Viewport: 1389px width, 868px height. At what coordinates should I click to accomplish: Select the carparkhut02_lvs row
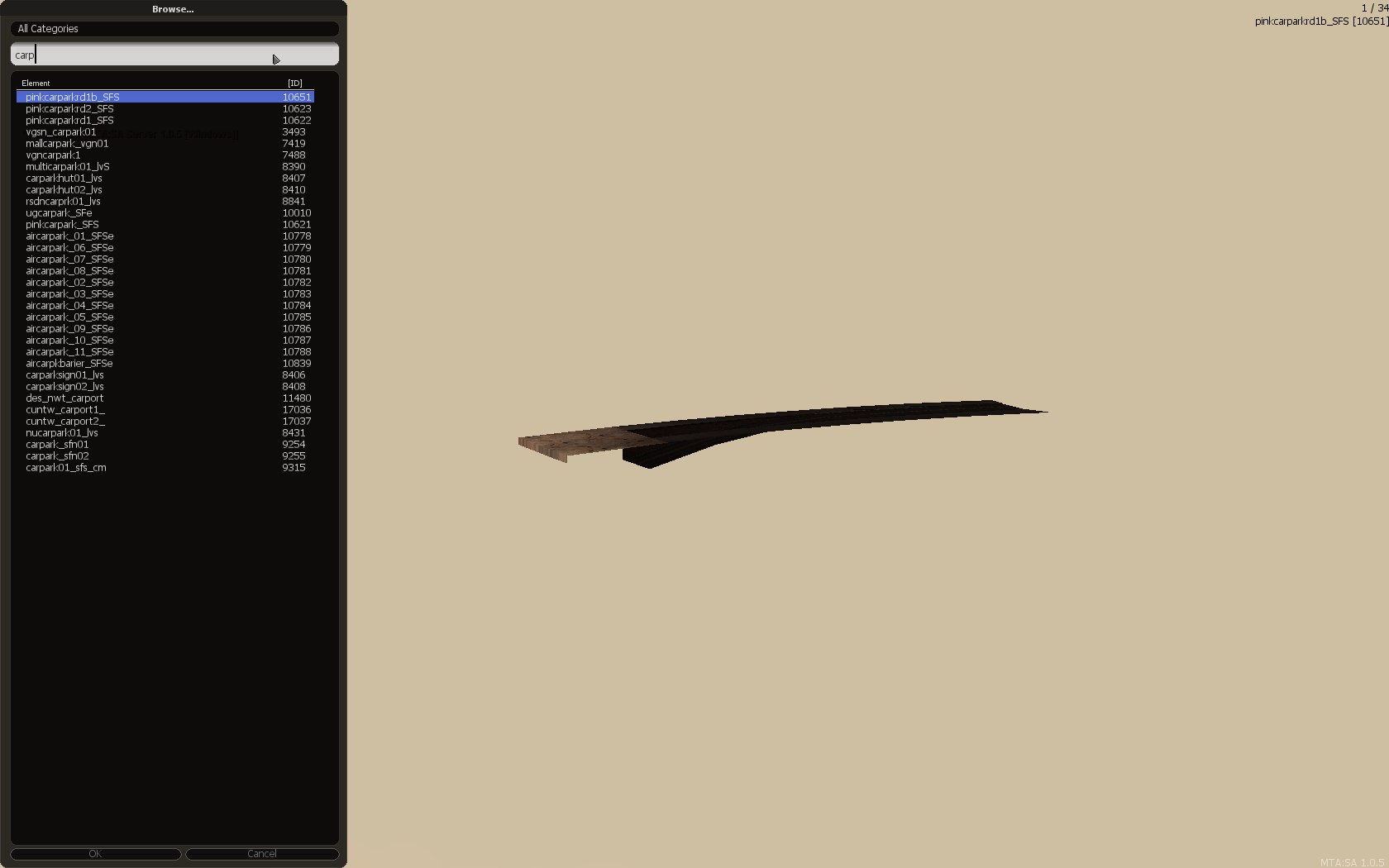tap(165, 189)
